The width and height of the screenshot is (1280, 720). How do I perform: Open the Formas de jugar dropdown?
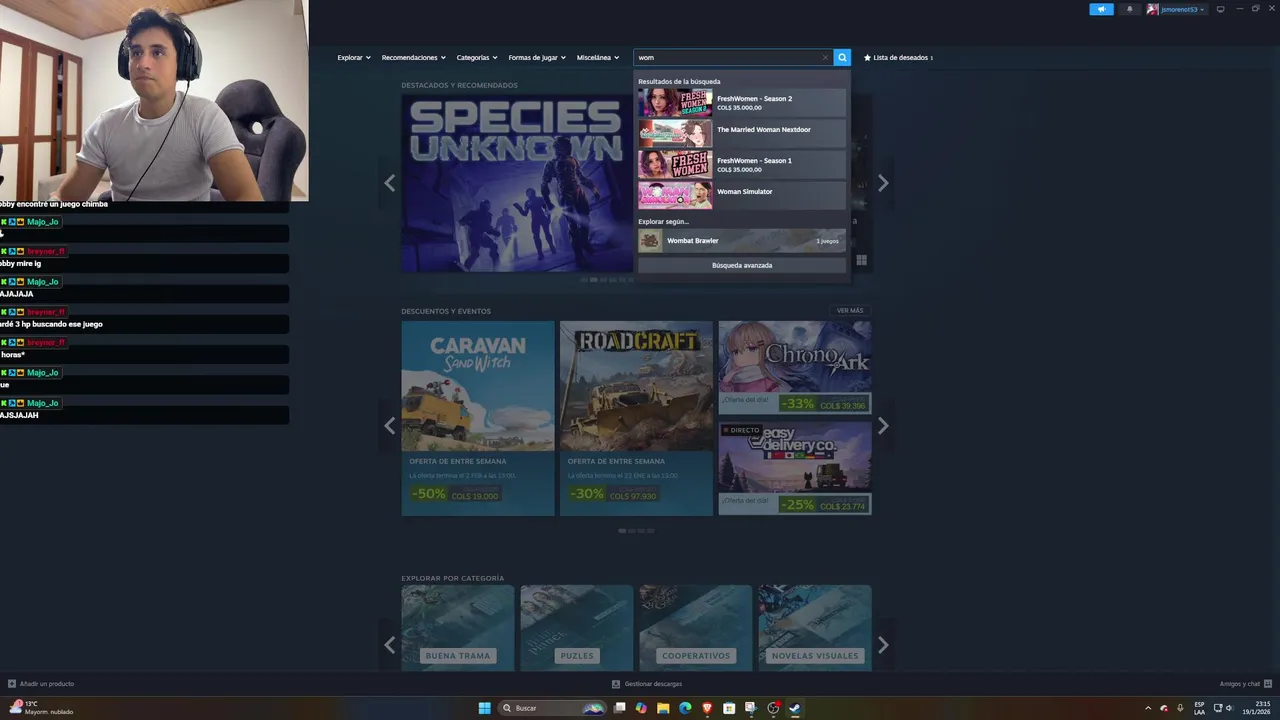pyautogui.click(x=537, y=58)
